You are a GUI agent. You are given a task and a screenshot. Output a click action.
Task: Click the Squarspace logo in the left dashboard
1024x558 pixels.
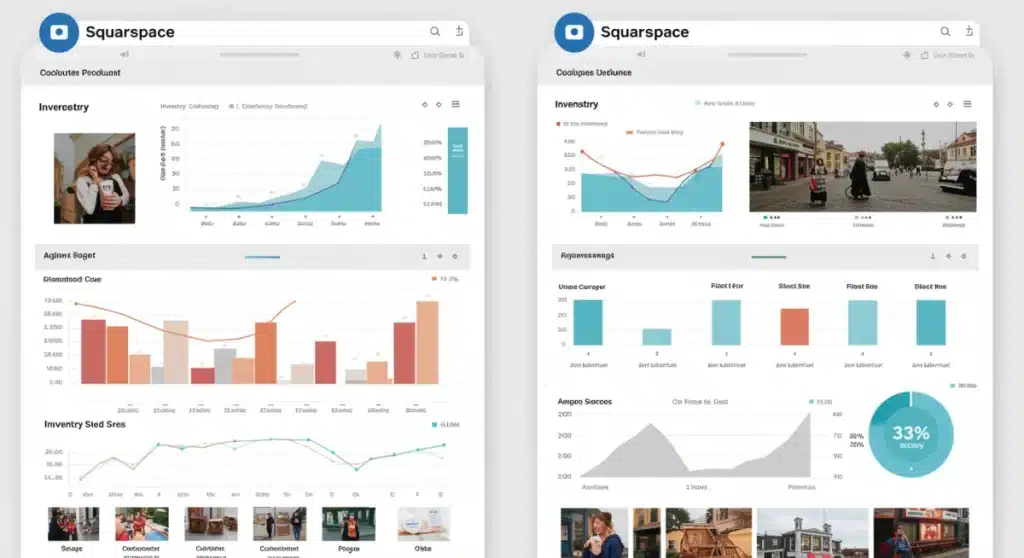pyautogui.click(x=59, y=32)
